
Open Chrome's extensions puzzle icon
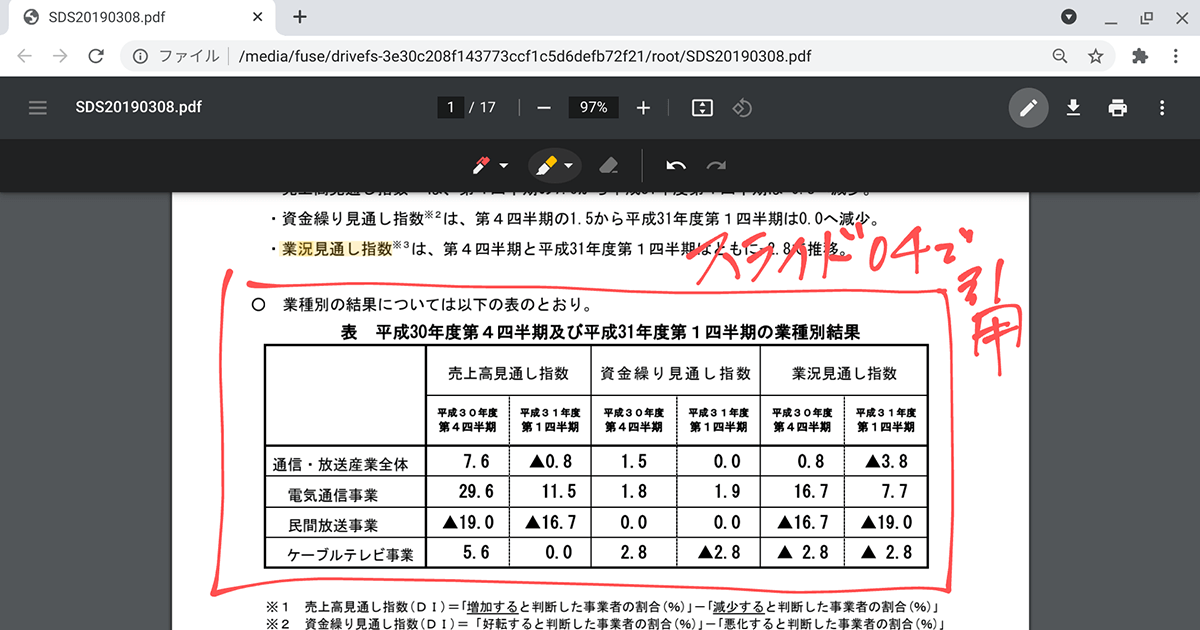tap(1139, 56)
